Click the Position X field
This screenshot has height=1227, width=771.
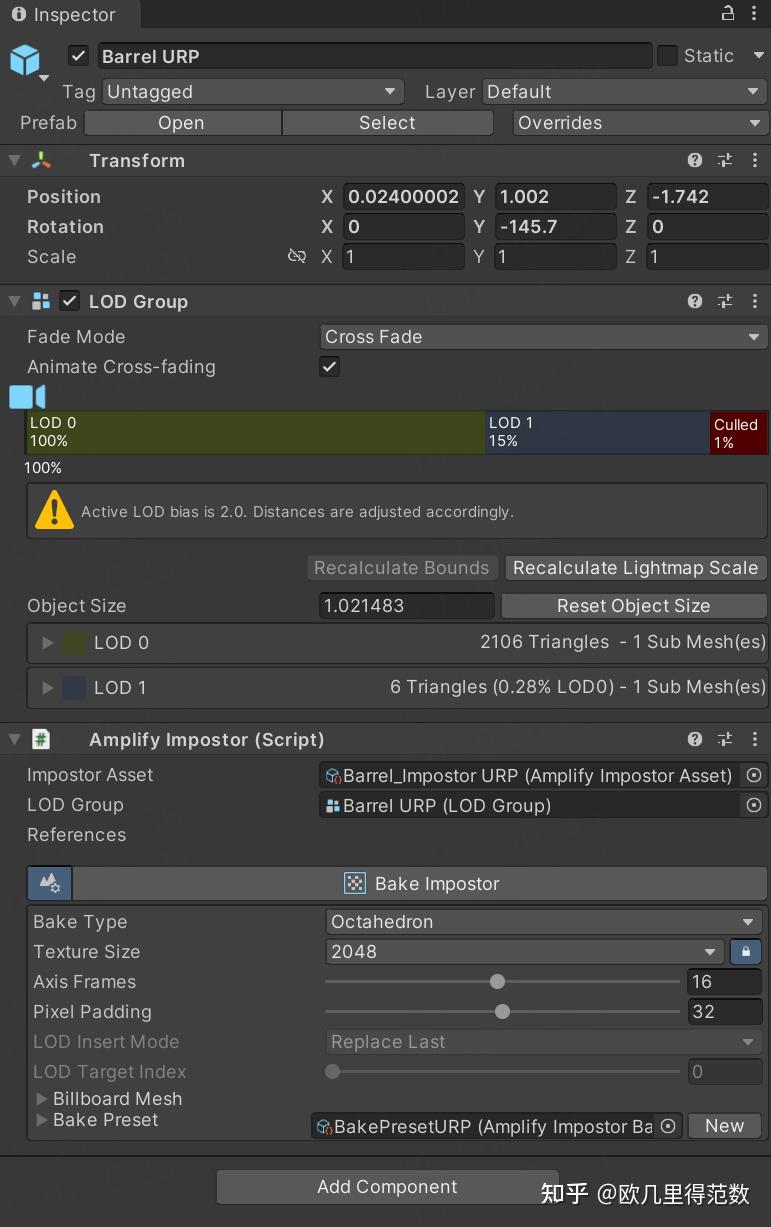coord(404,196)
